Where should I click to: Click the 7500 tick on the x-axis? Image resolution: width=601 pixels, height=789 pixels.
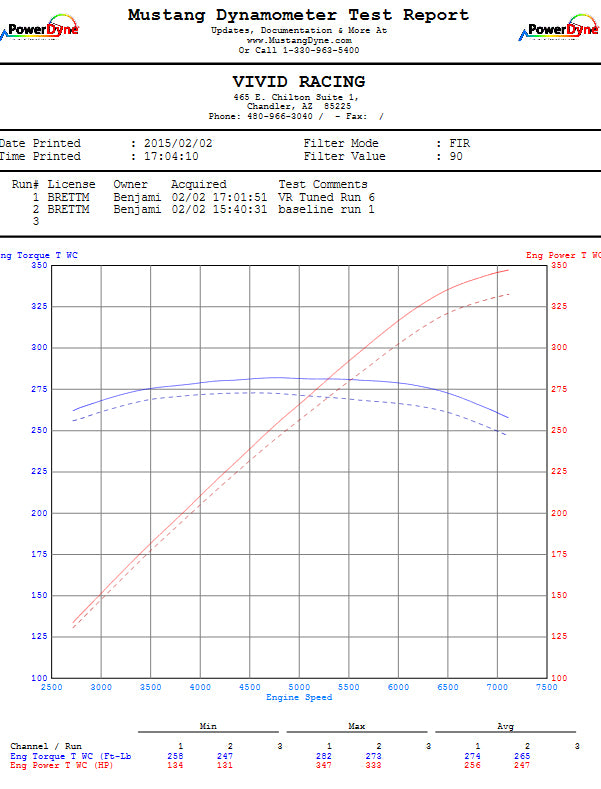[547, 687]
